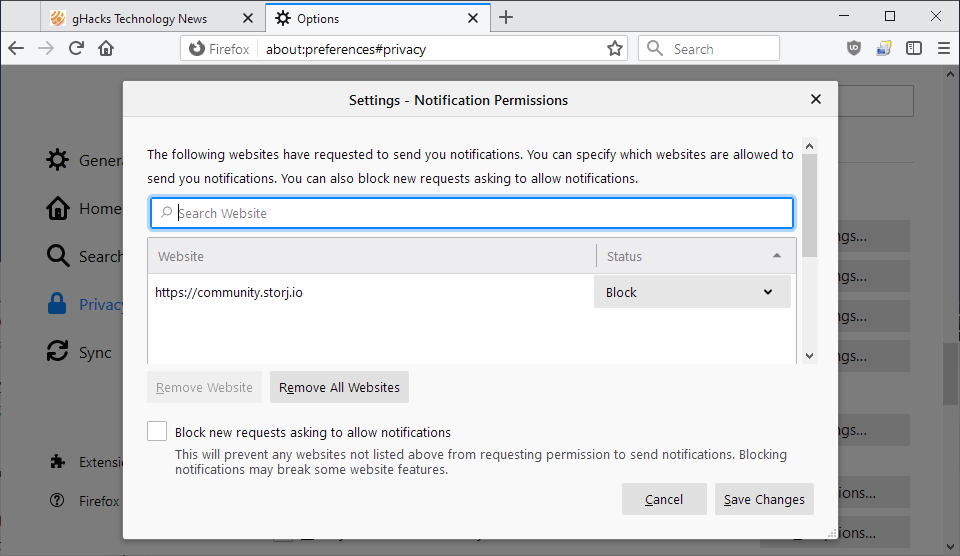Enable Block new requests asking to allow notifications
960x556 pixels.
157,431
